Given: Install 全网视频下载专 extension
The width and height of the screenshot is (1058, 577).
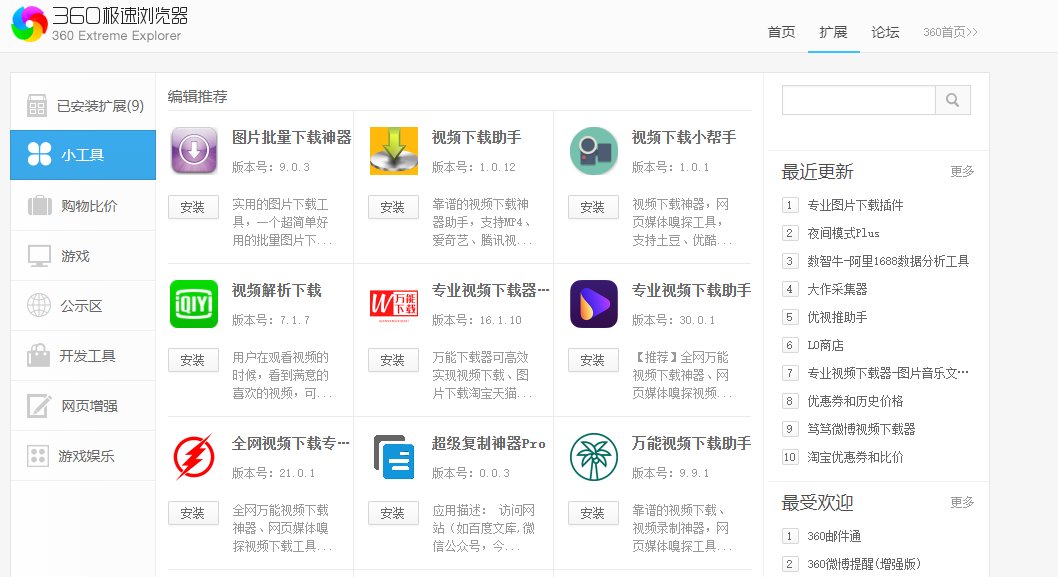Looking at the screenshot, I should pos(193,514).
